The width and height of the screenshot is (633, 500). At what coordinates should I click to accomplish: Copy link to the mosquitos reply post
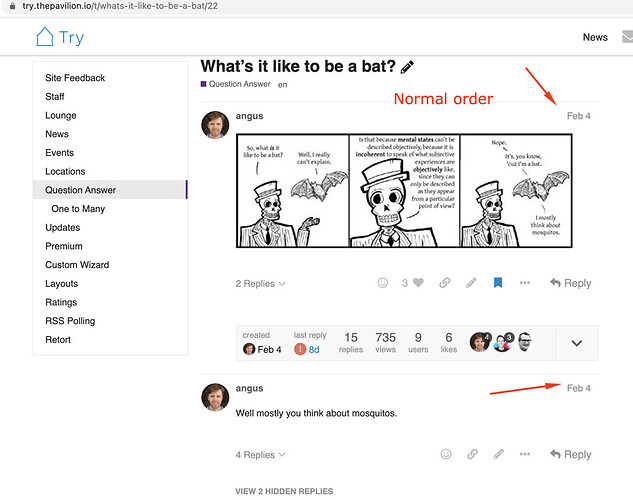pyautogui.click(x=472, y=454)
